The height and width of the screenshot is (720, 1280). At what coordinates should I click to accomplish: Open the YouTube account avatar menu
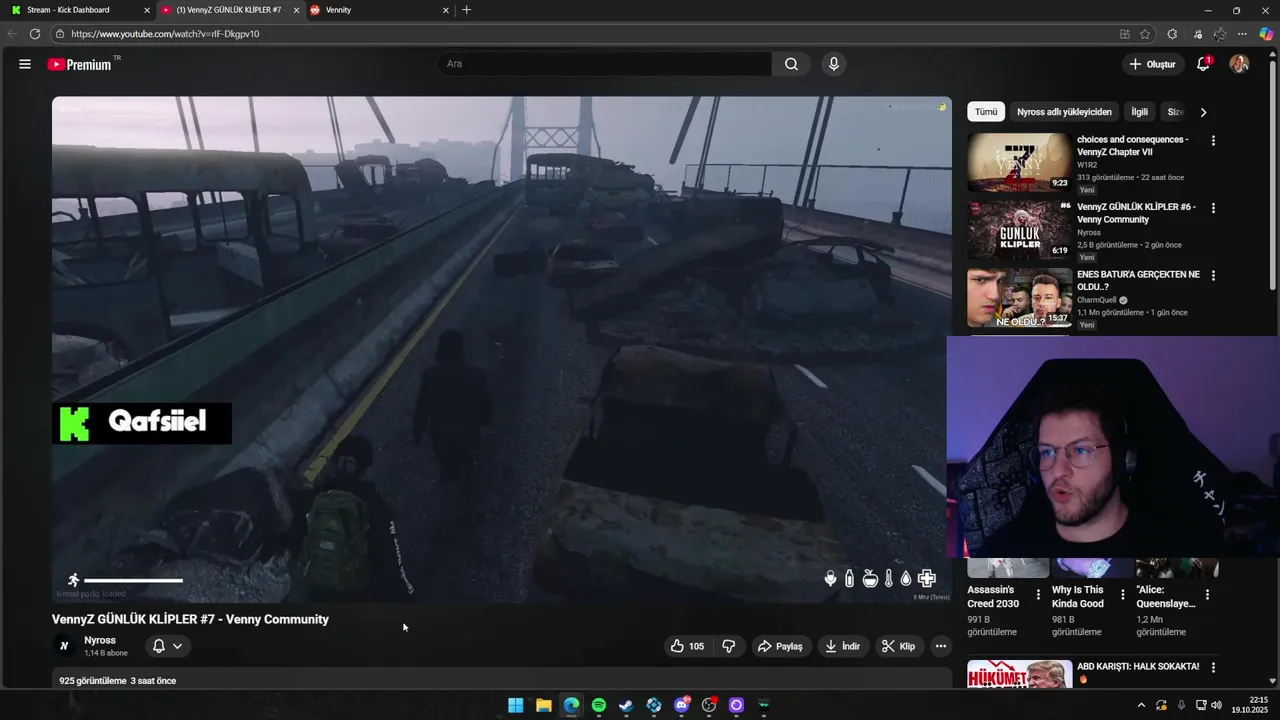(x=1239, y=64)
